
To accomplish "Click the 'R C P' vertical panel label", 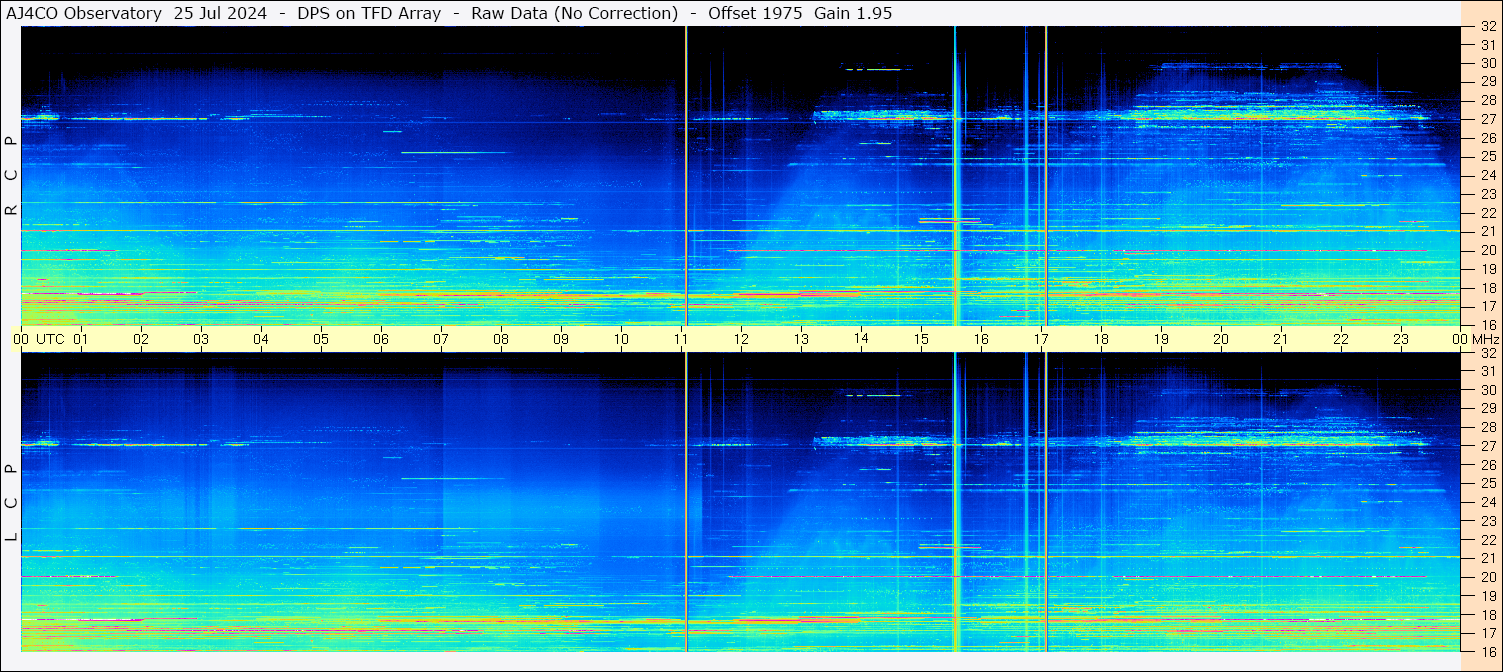I will pyautogui.click(x=11, y=175).
